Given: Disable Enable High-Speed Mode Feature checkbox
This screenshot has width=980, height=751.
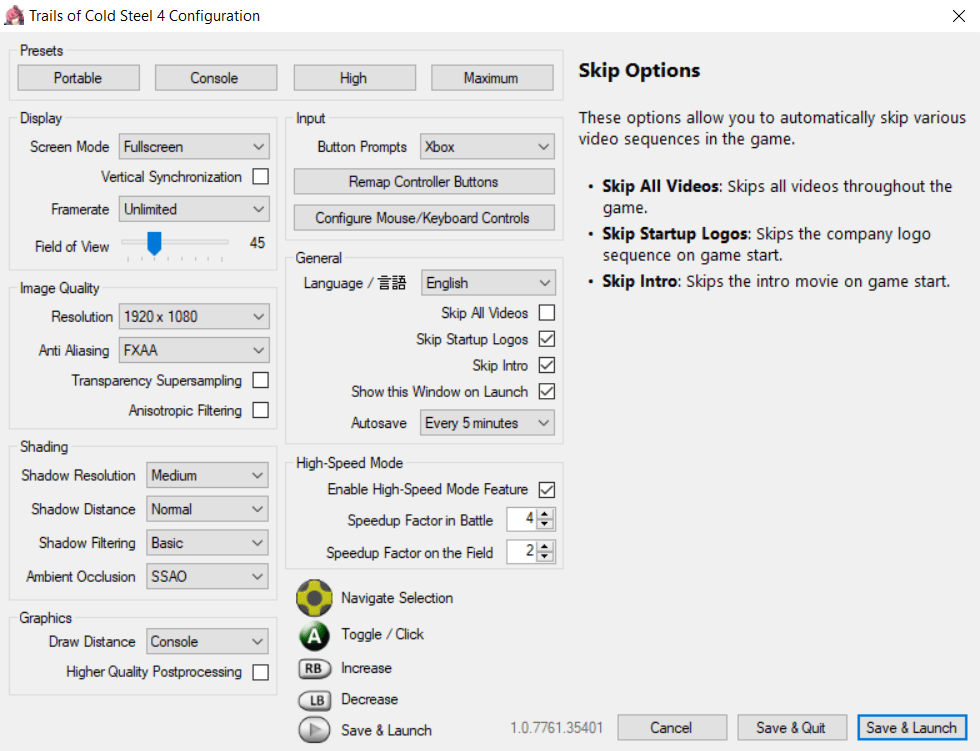Looking at the screenshot, I should pyautogui.click(x=546, y=490).
